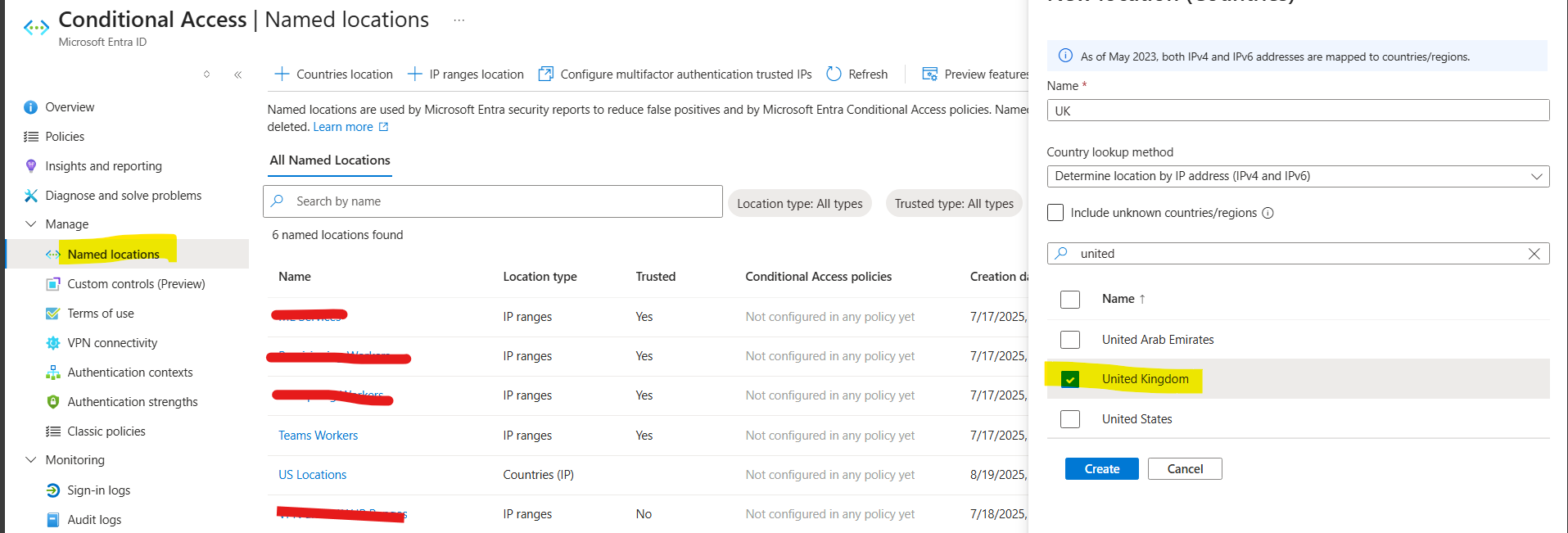Click the Authentication contexts icon
The image size is (1568, 533).
53,373
